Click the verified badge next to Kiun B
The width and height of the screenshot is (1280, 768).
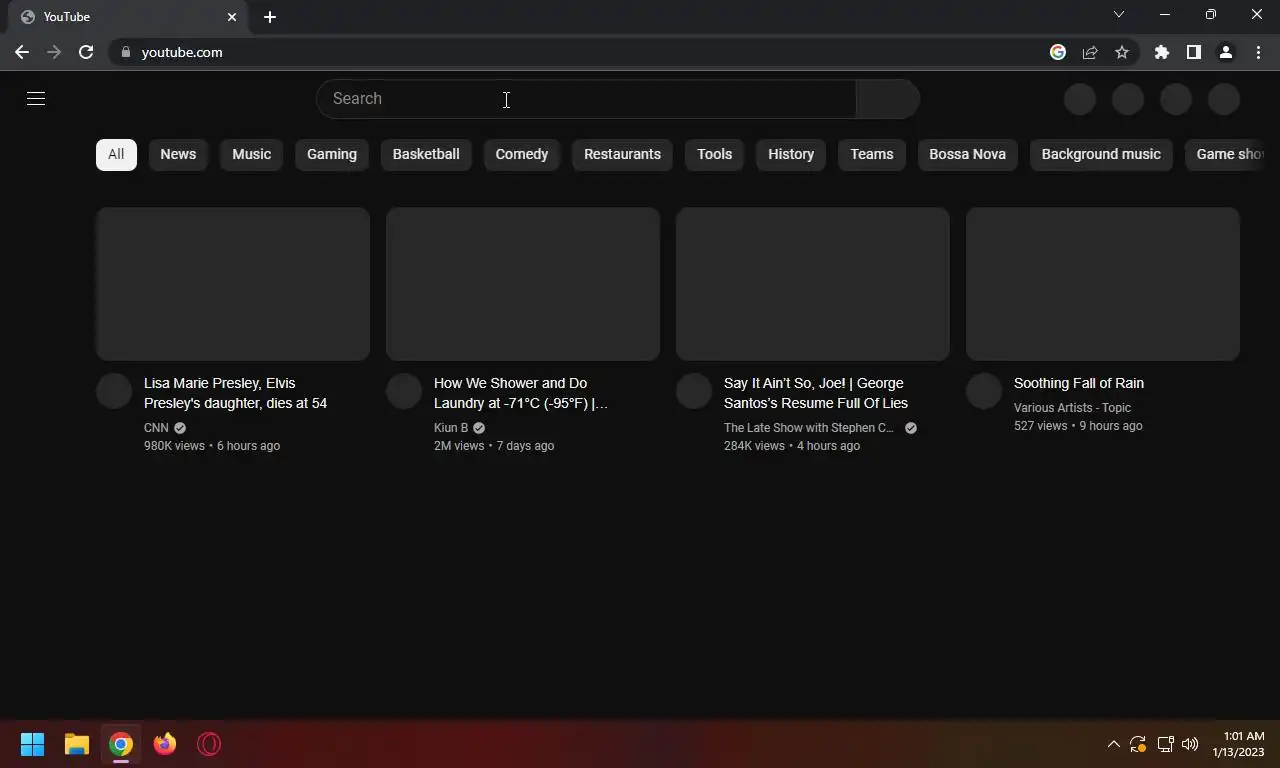click(x=479, y=428)
